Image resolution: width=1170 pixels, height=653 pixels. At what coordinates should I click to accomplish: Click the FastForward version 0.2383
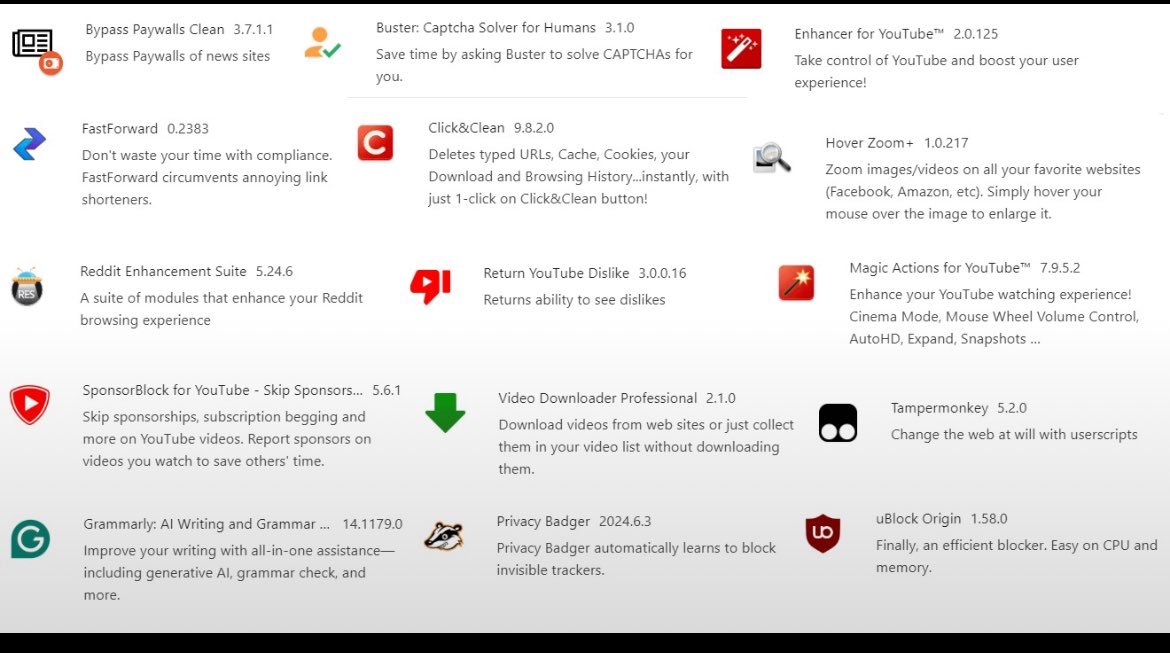pos(188,128)
